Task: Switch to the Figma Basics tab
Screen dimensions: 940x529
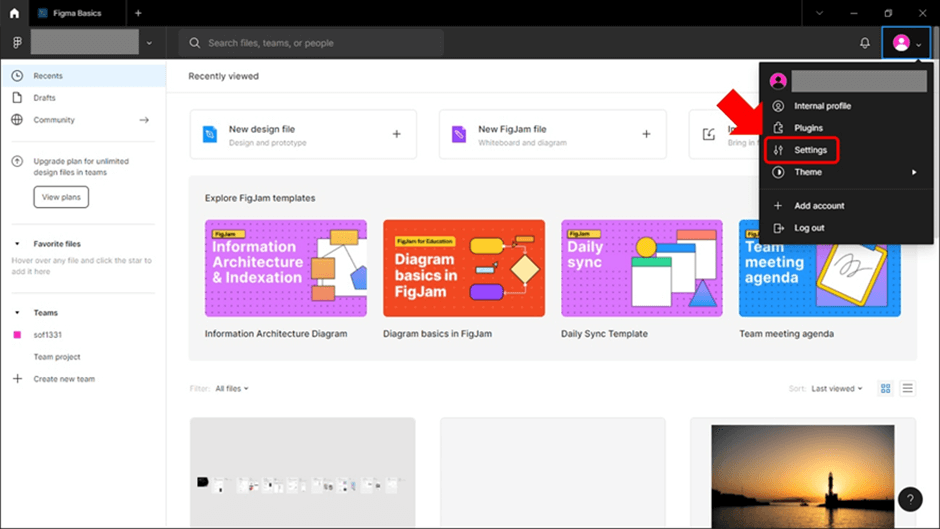Action: coord(77,13)
